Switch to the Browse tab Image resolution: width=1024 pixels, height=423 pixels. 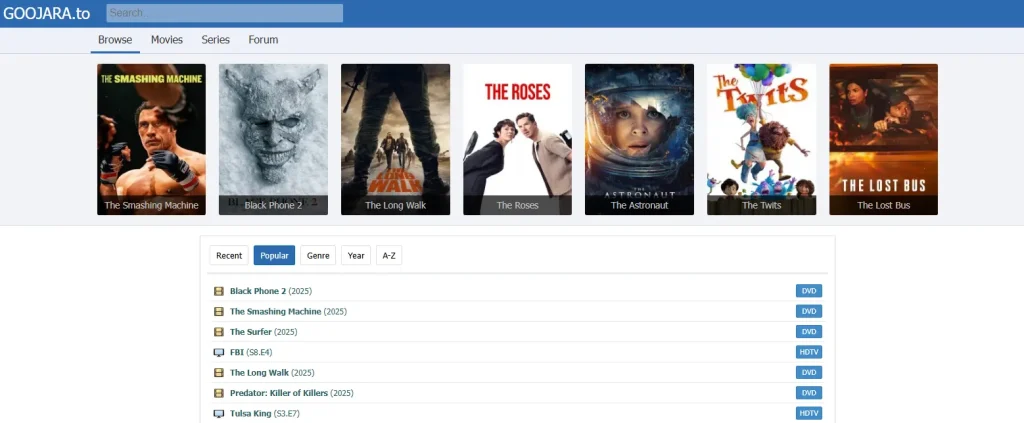click(x=115, y=40)
